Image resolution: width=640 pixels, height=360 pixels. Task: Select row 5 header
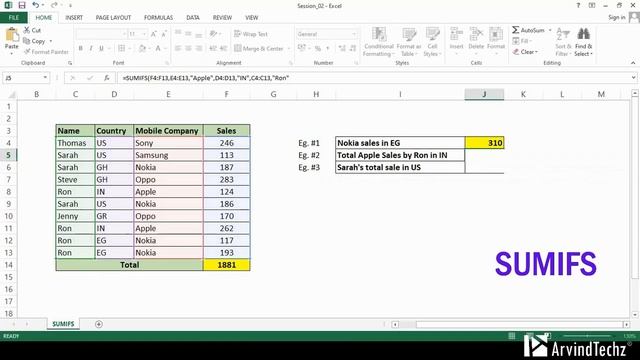tap(8, 155)
